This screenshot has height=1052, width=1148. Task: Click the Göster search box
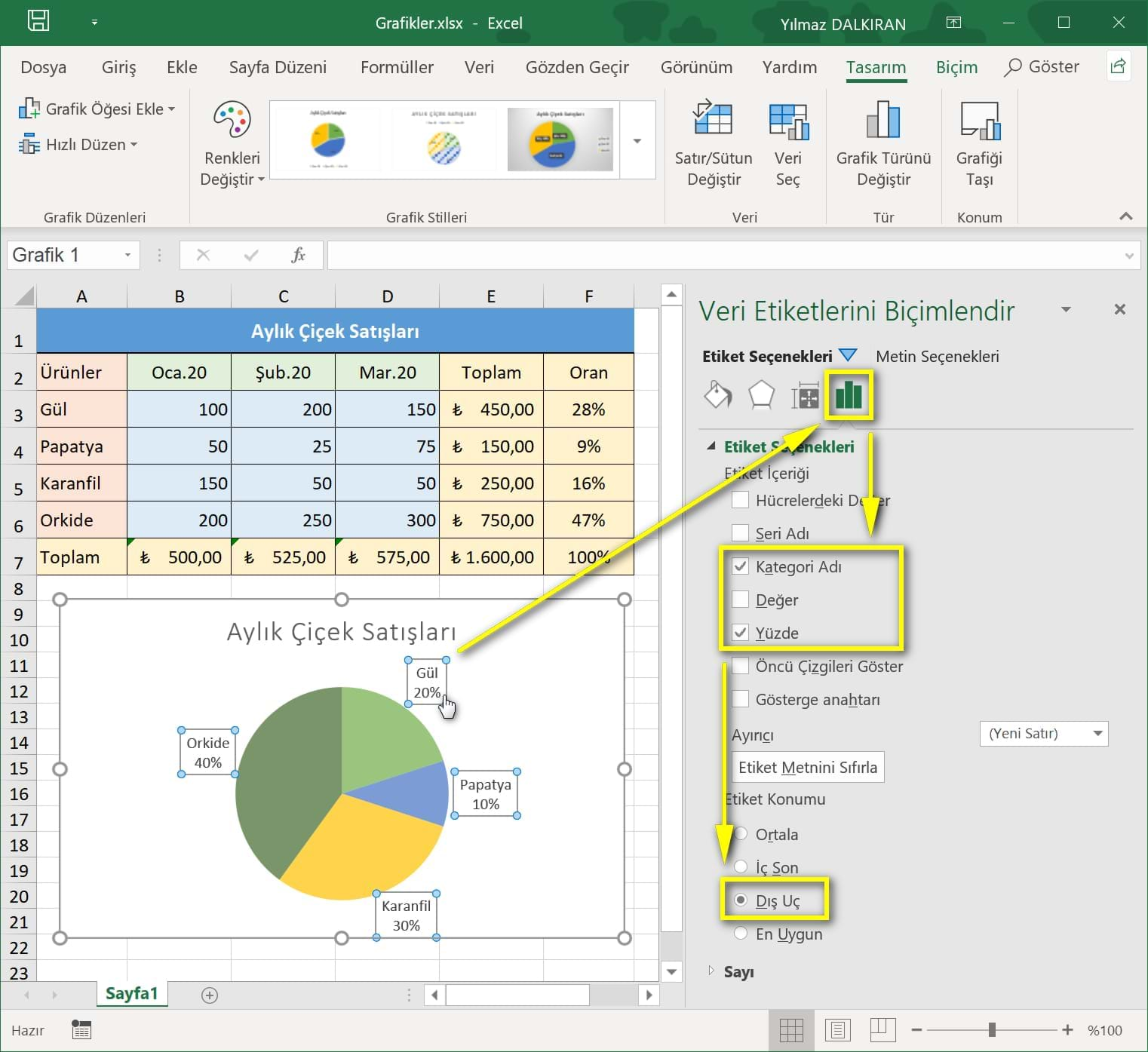[x=1042, y=67]
